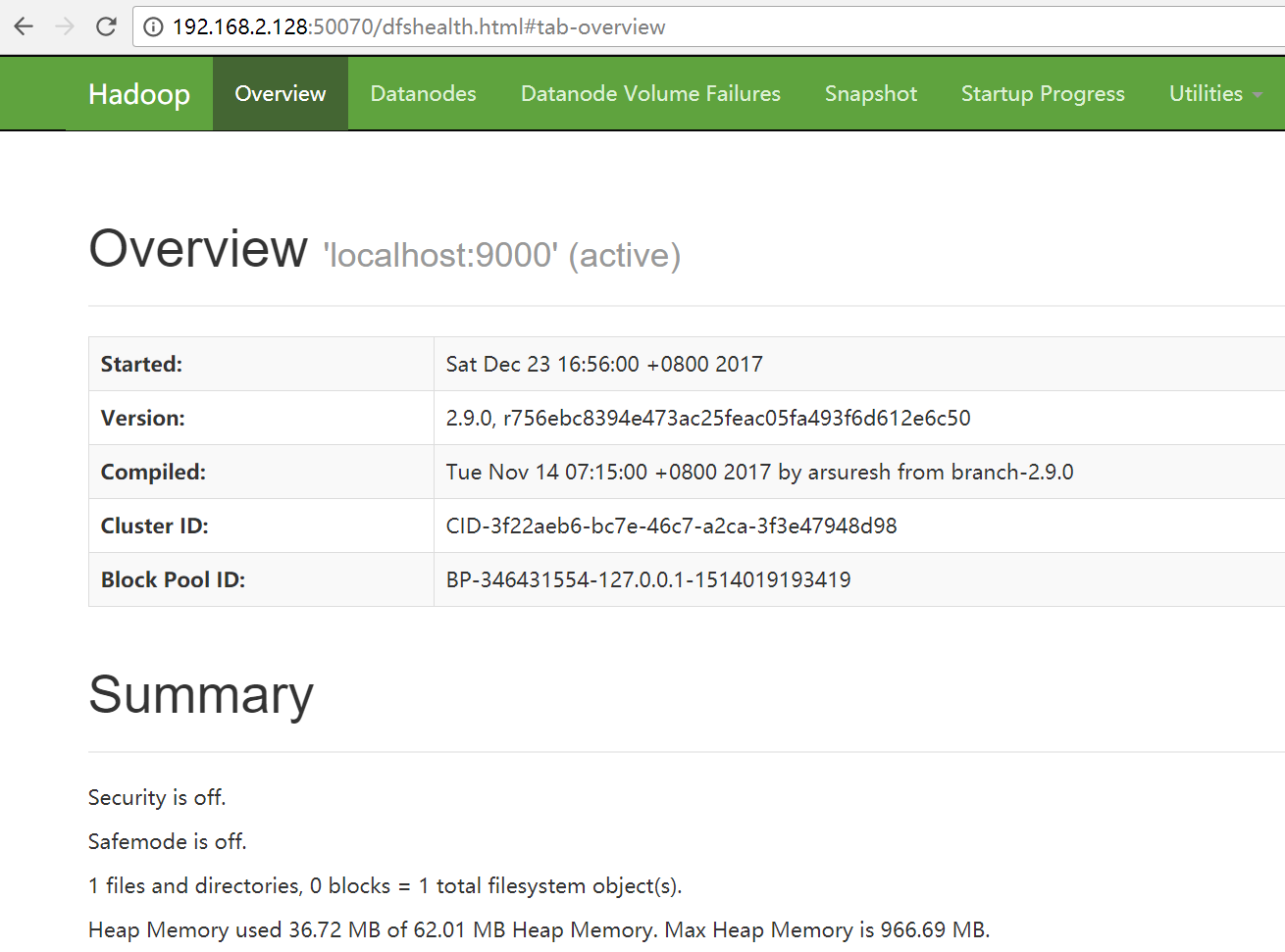Click the browser back arrow
The height and width of the screenshot is (952, 1285).
tap(24, 26)
